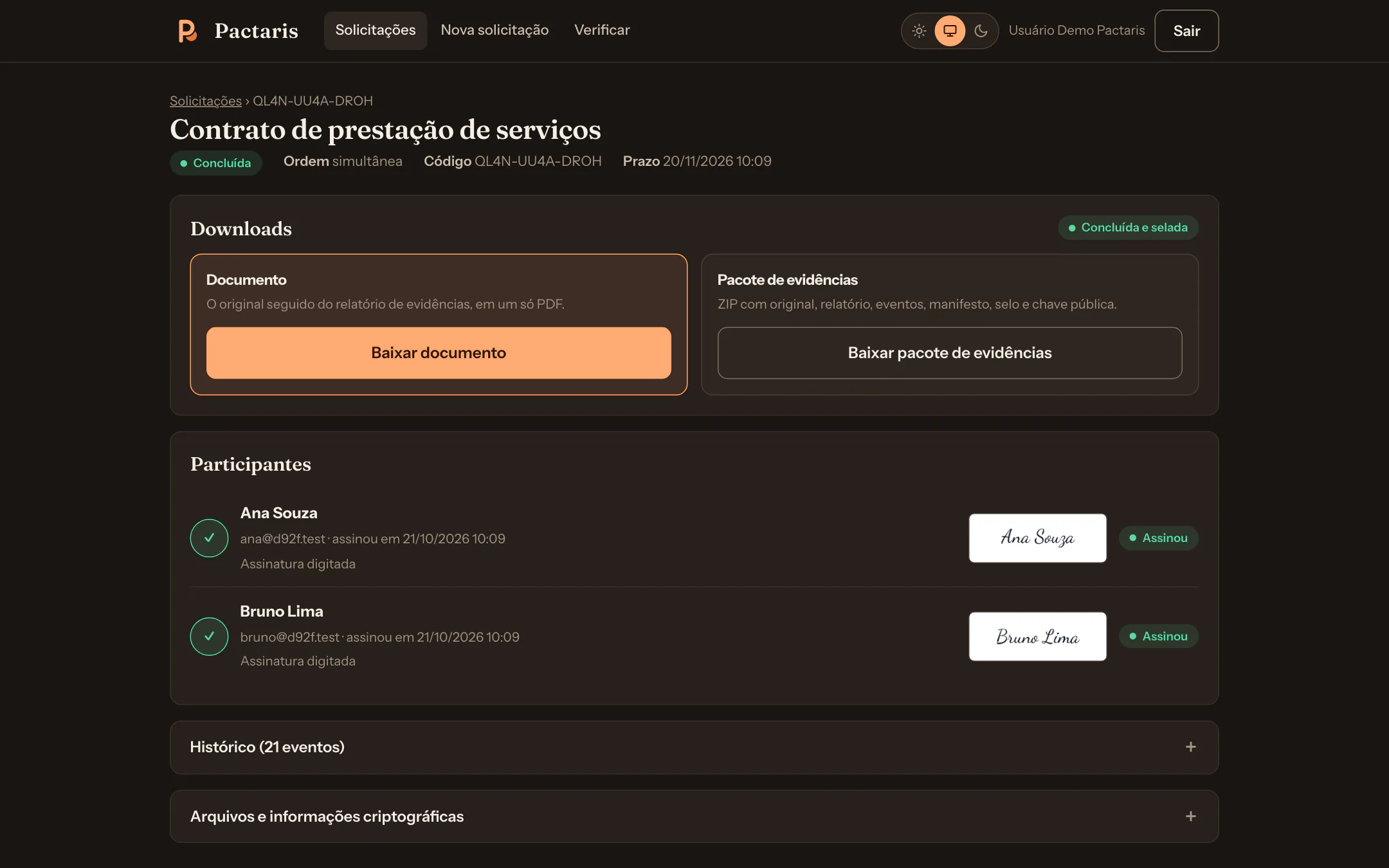Click Baixar pacote de evidências
Image resolution: width=1389 pixels, height=868 pixels.
[950, 353]
